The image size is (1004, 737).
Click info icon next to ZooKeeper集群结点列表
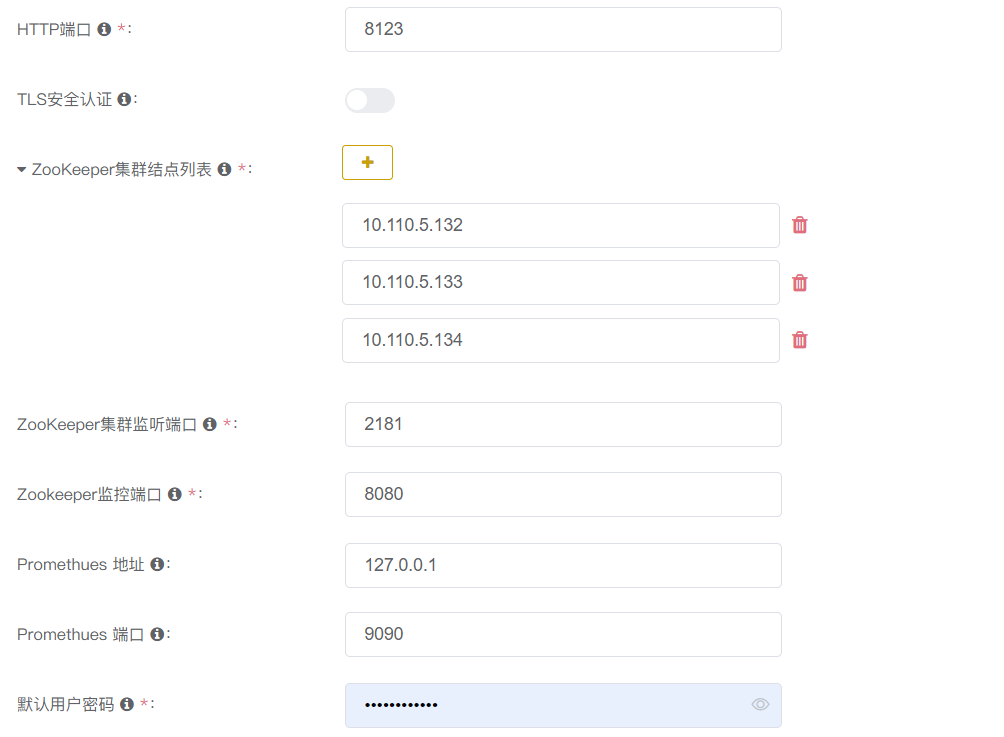[x=224, y=170]
